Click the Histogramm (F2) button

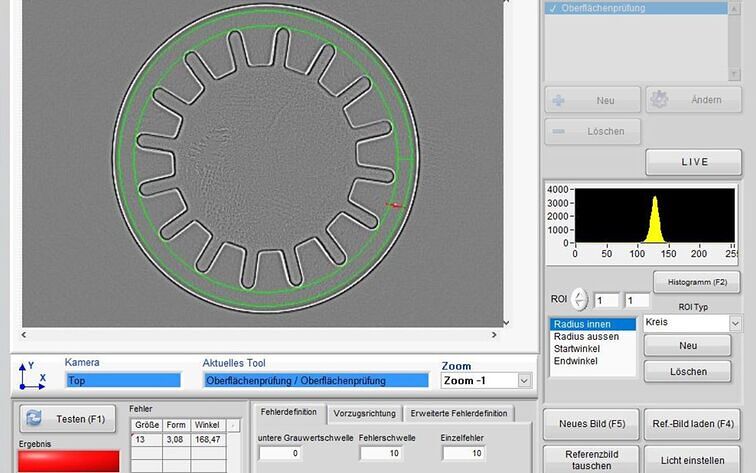click(697, 282)
